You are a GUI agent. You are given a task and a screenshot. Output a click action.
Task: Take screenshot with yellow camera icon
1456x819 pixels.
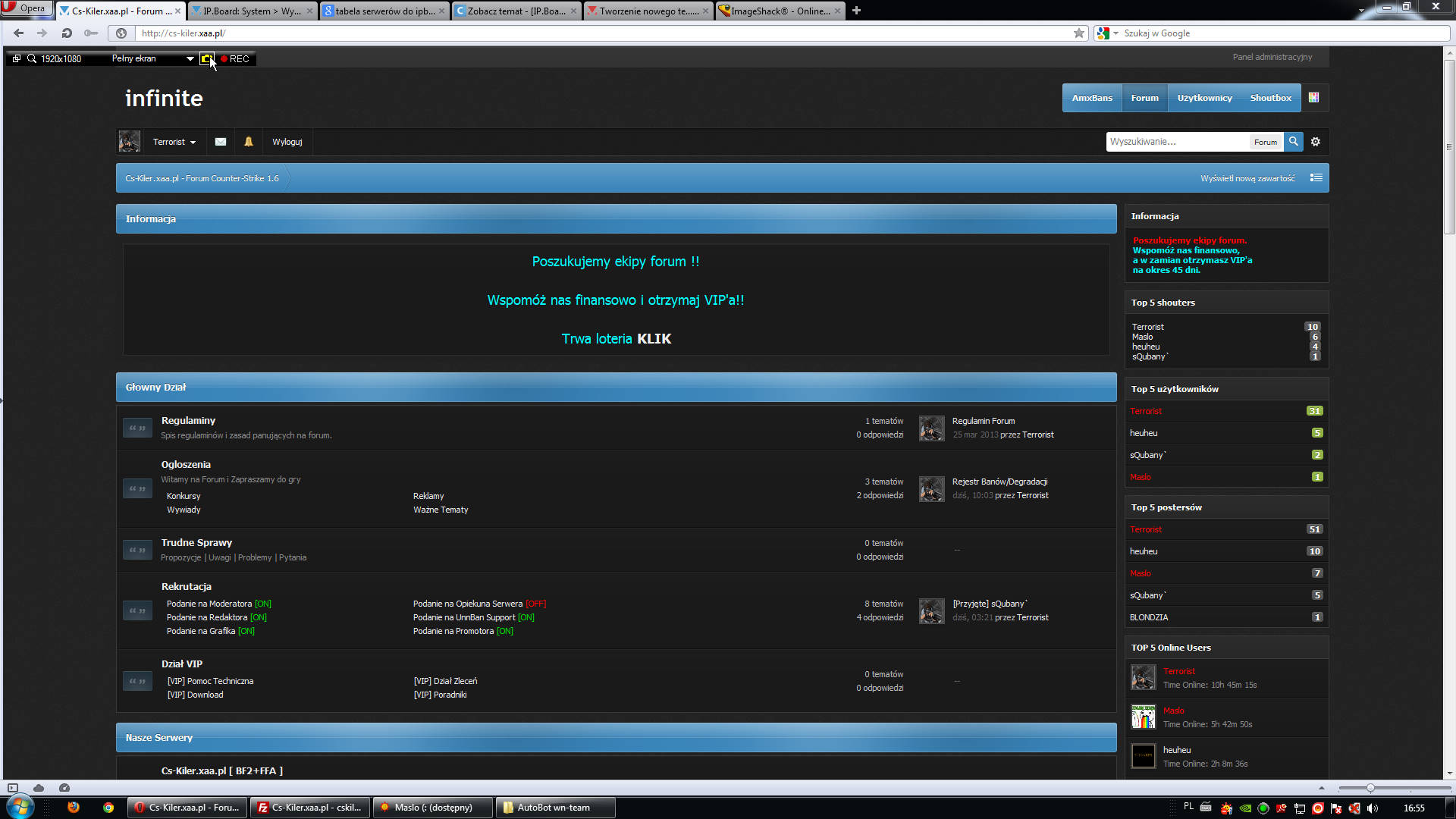pyautogui.click(x=206, y=59)
